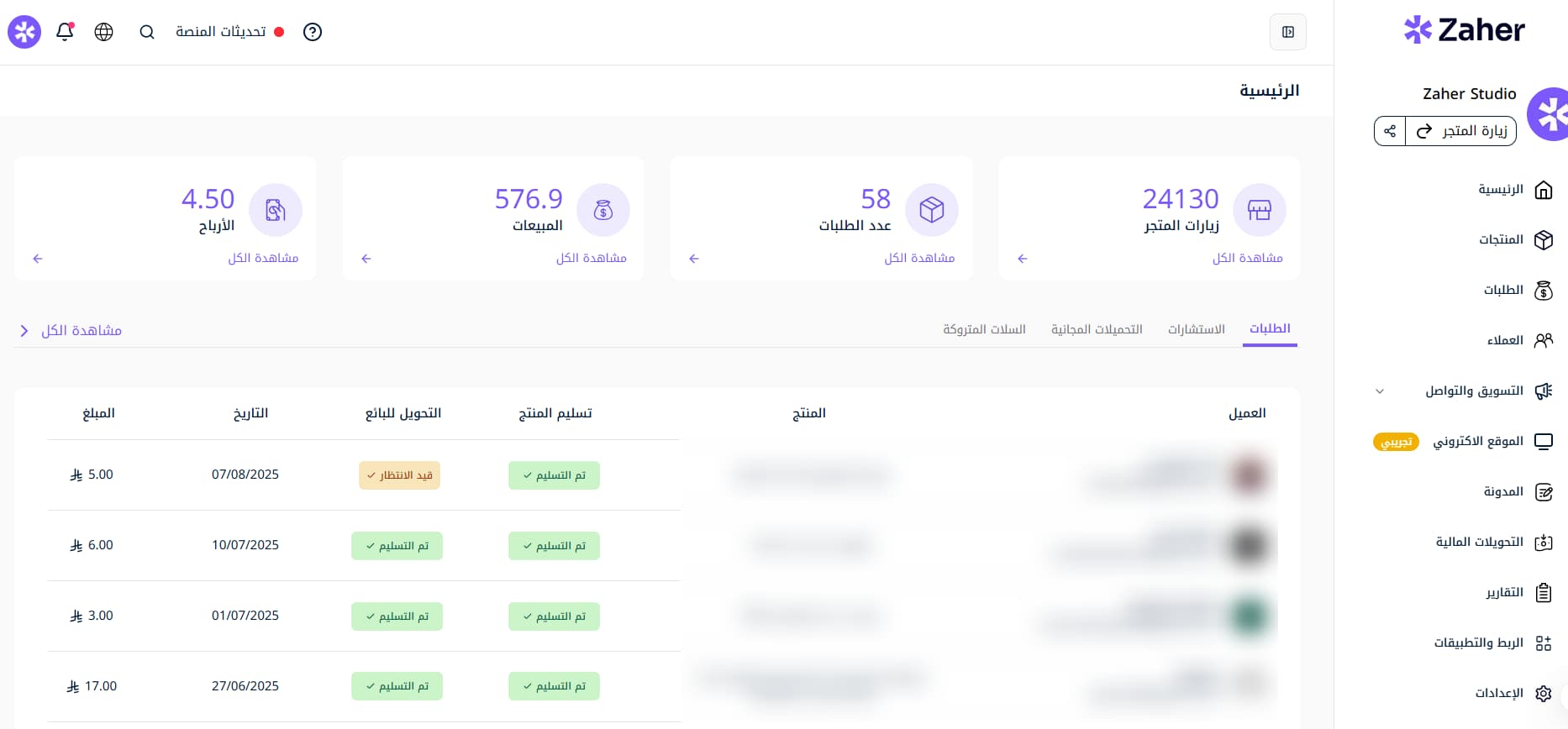Open the help question mark icon
The image size is (1568, 729).
pos(313,32)
